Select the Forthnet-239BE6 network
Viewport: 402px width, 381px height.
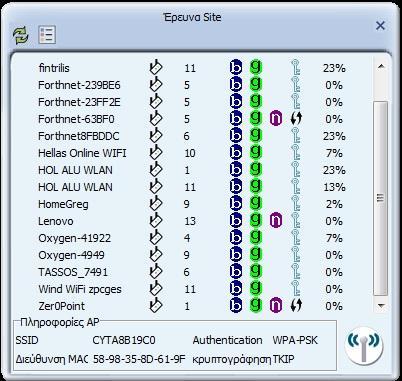79,85
